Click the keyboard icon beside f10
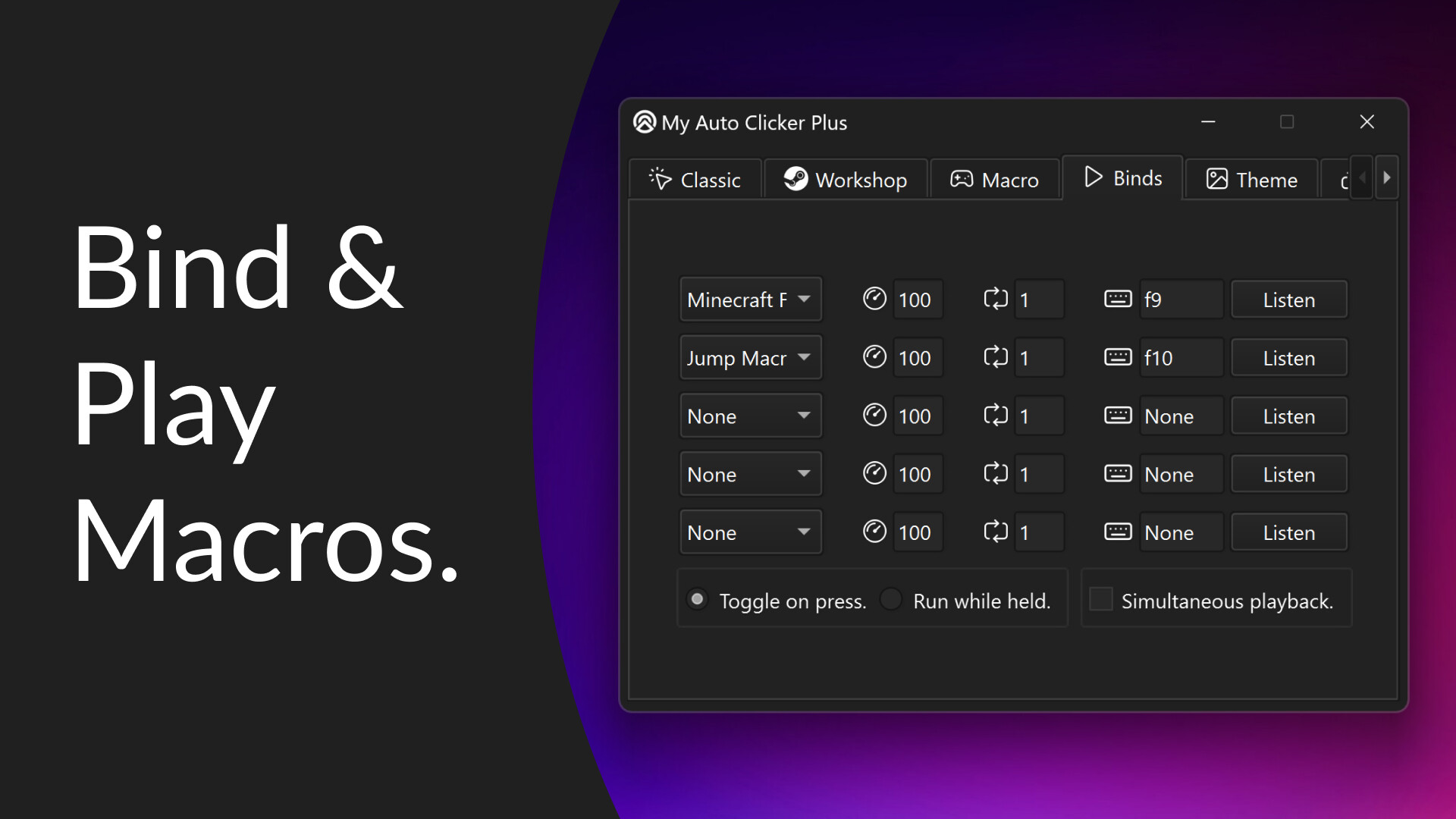 (1118, 357)
